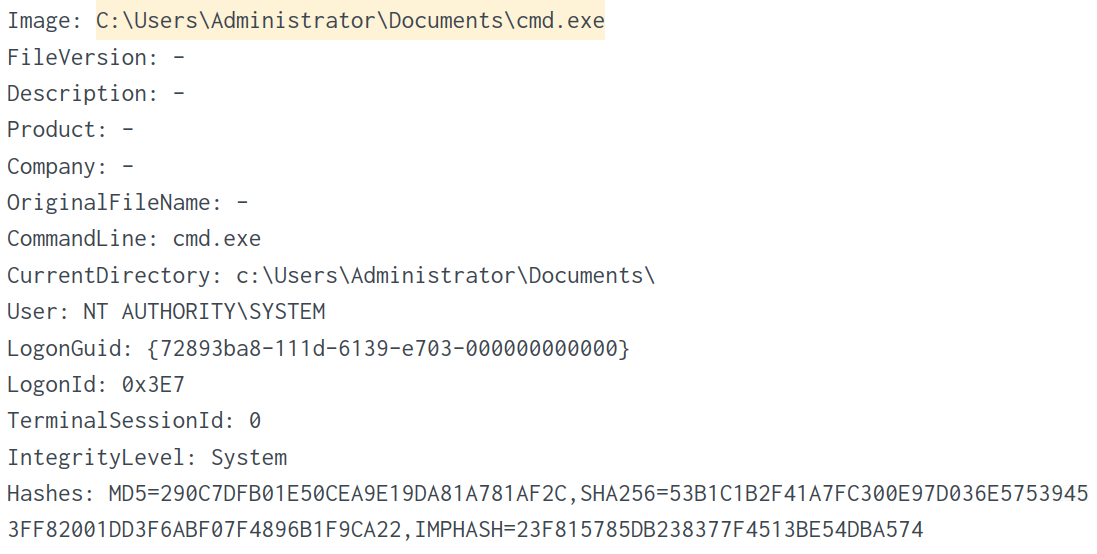This screenshot has width=1097, height=554.
Task: Click the Product field line
Action: click(70, 129)
